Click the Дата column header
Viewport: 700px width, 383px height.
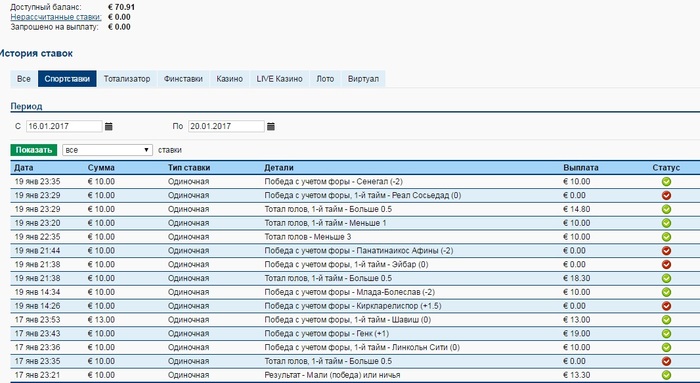coord(24,168)
